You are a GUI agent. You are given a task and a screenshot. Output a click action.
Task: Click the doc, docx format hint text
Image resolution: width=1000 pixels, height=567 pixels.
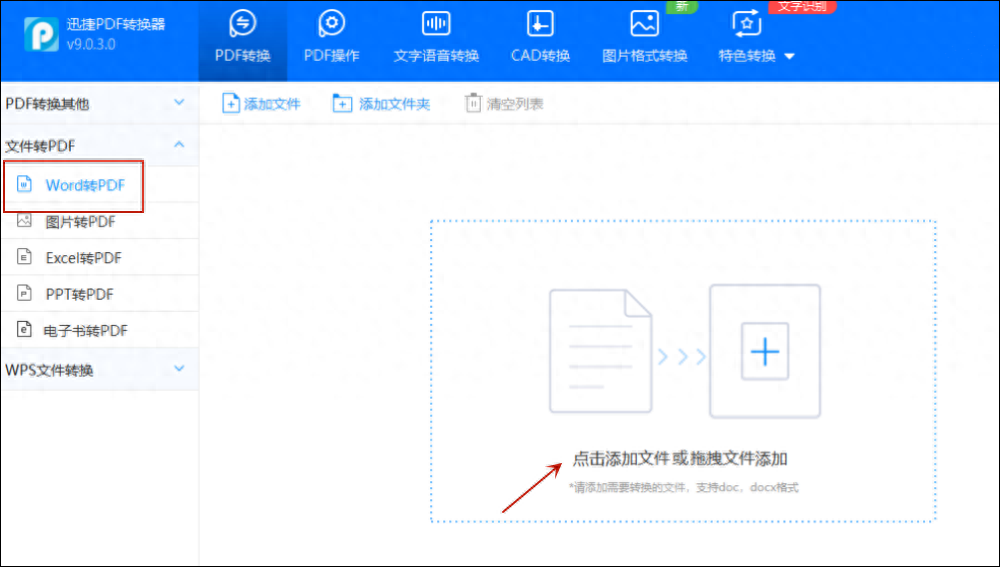(684, 488)
